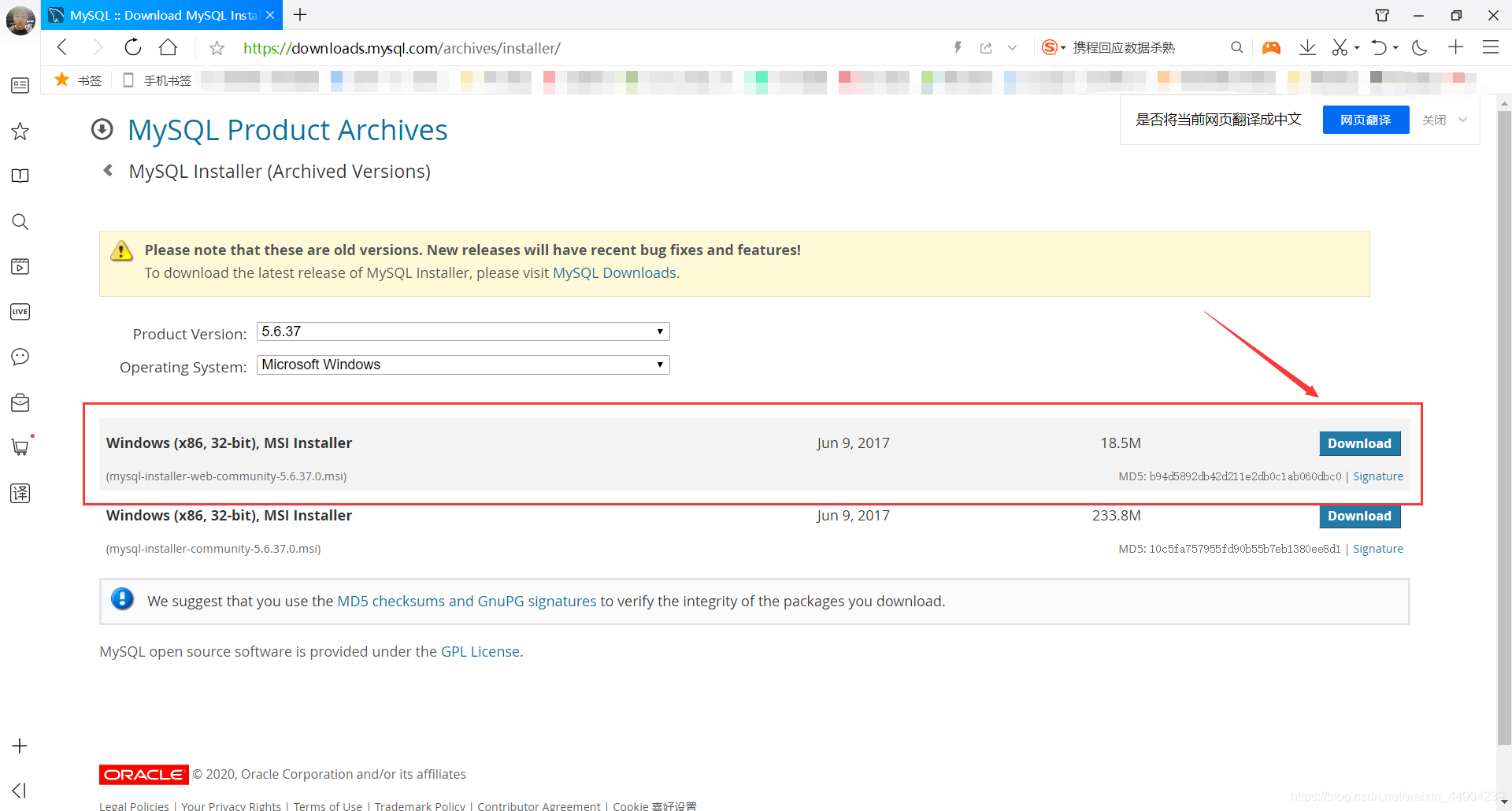
Task: Open the Sogou search engine selector
Action: pyautogui.click(x=1053, y=48)
